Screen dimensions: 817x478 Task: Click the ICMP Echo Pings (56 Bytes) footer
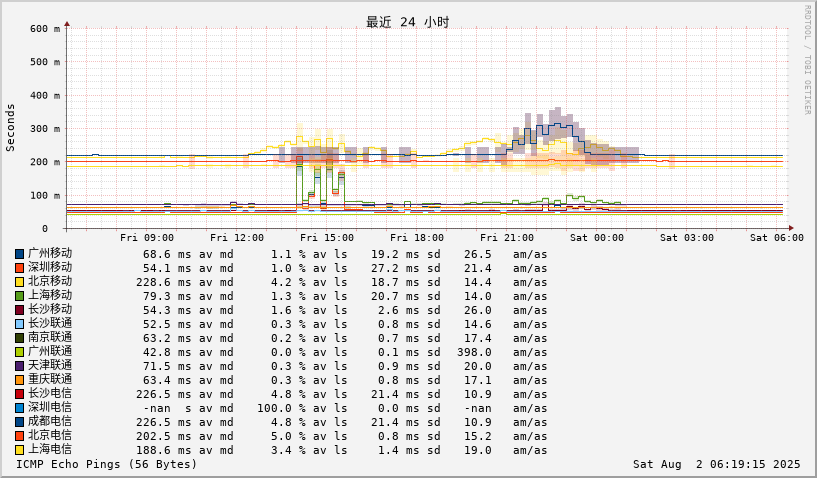(107, 464)
